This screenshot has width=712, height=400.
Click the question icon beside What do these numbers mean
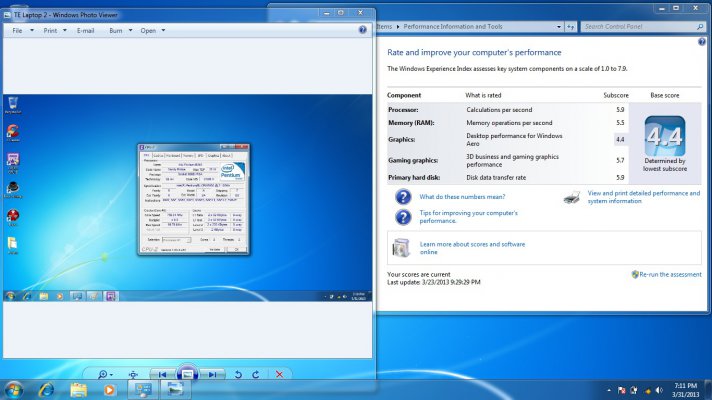click(403, 197)
